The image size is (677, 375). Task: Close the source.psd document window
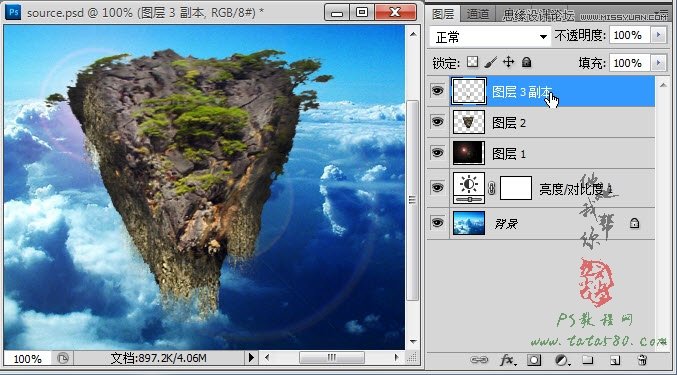click(x=395, y=13)
